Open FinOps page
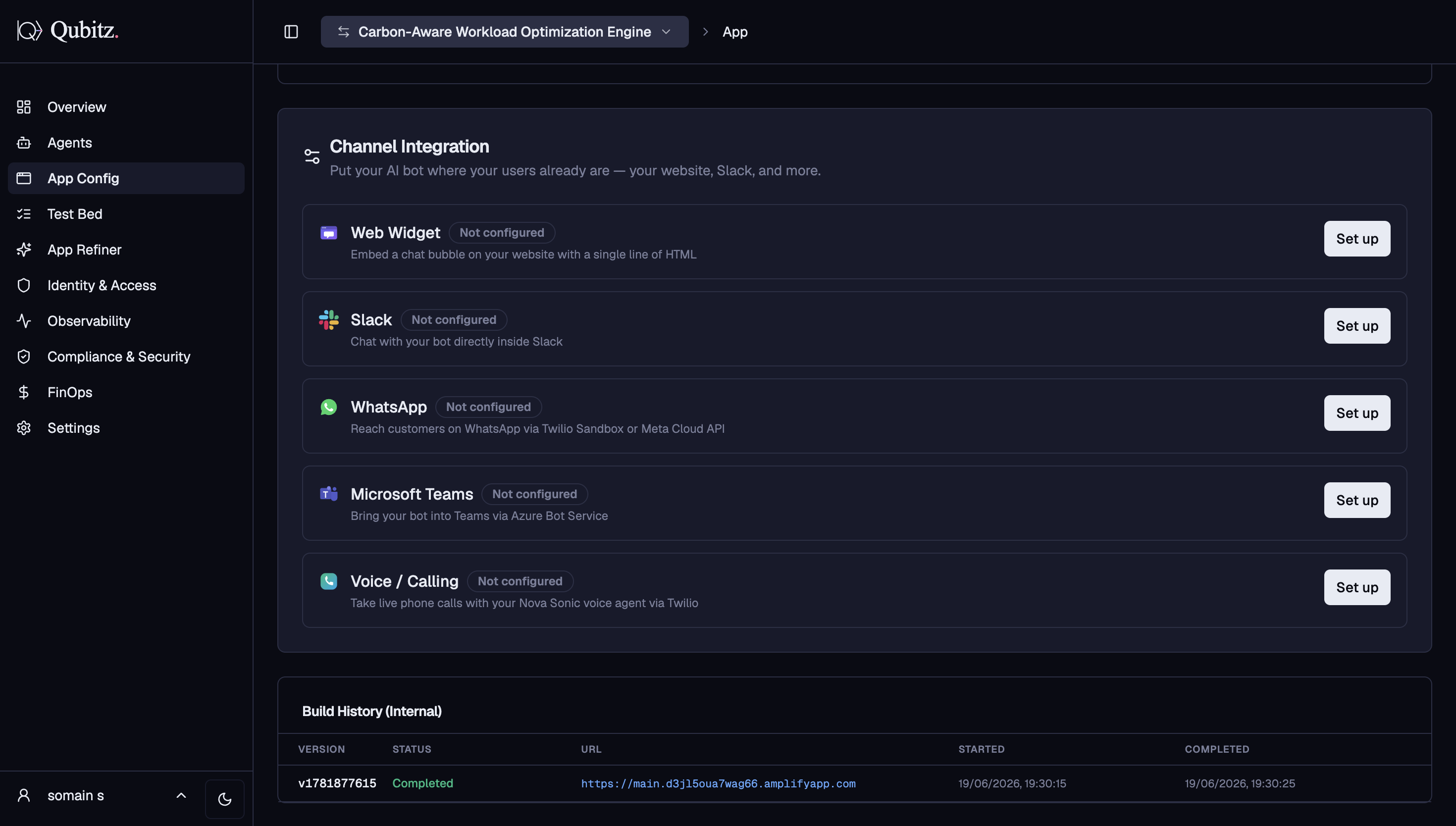The width and height of the screenshot is (1456, 826). [x=126, y=392]
